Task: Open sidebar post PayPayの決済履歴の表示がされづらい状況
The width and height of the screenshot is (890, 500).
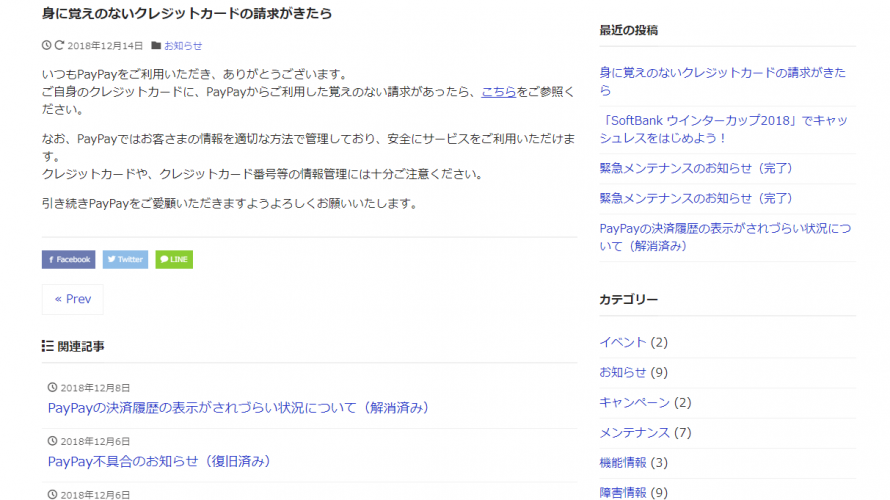Action: (x=725, y=237)
